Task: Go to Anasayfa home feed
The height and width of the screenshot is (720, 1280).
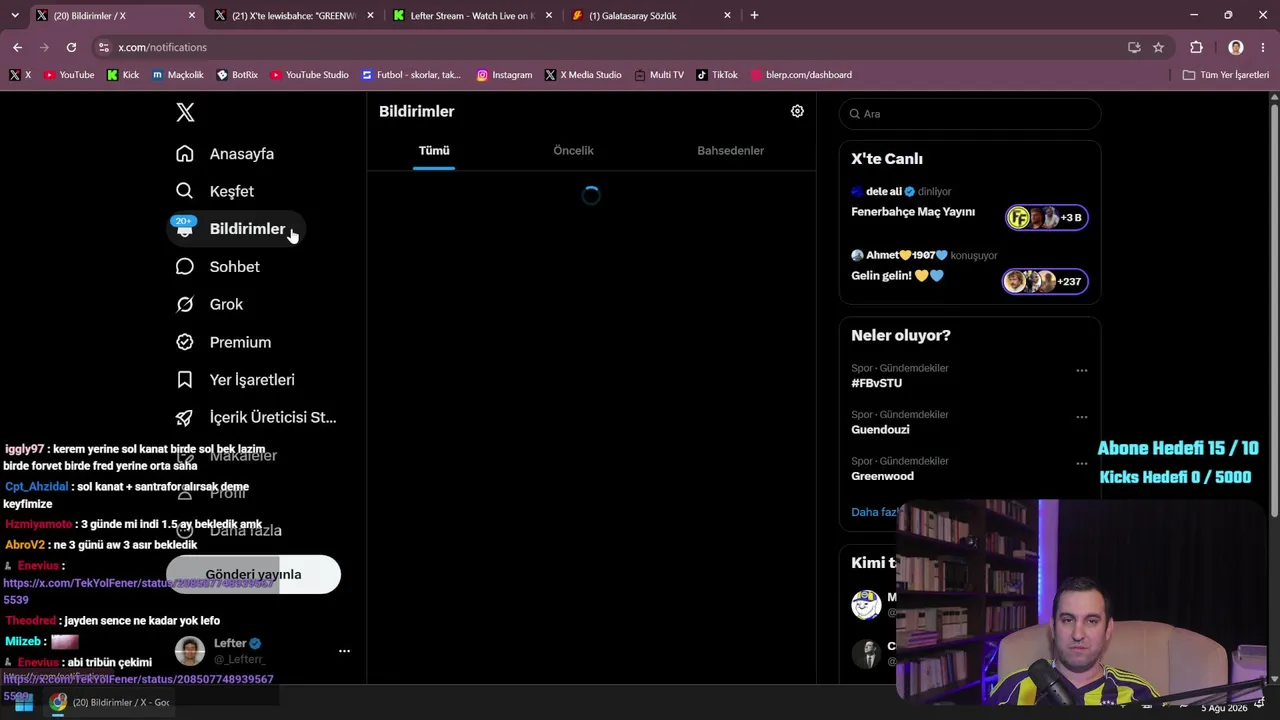Action: pyautogui.click(x=225, y=154)
